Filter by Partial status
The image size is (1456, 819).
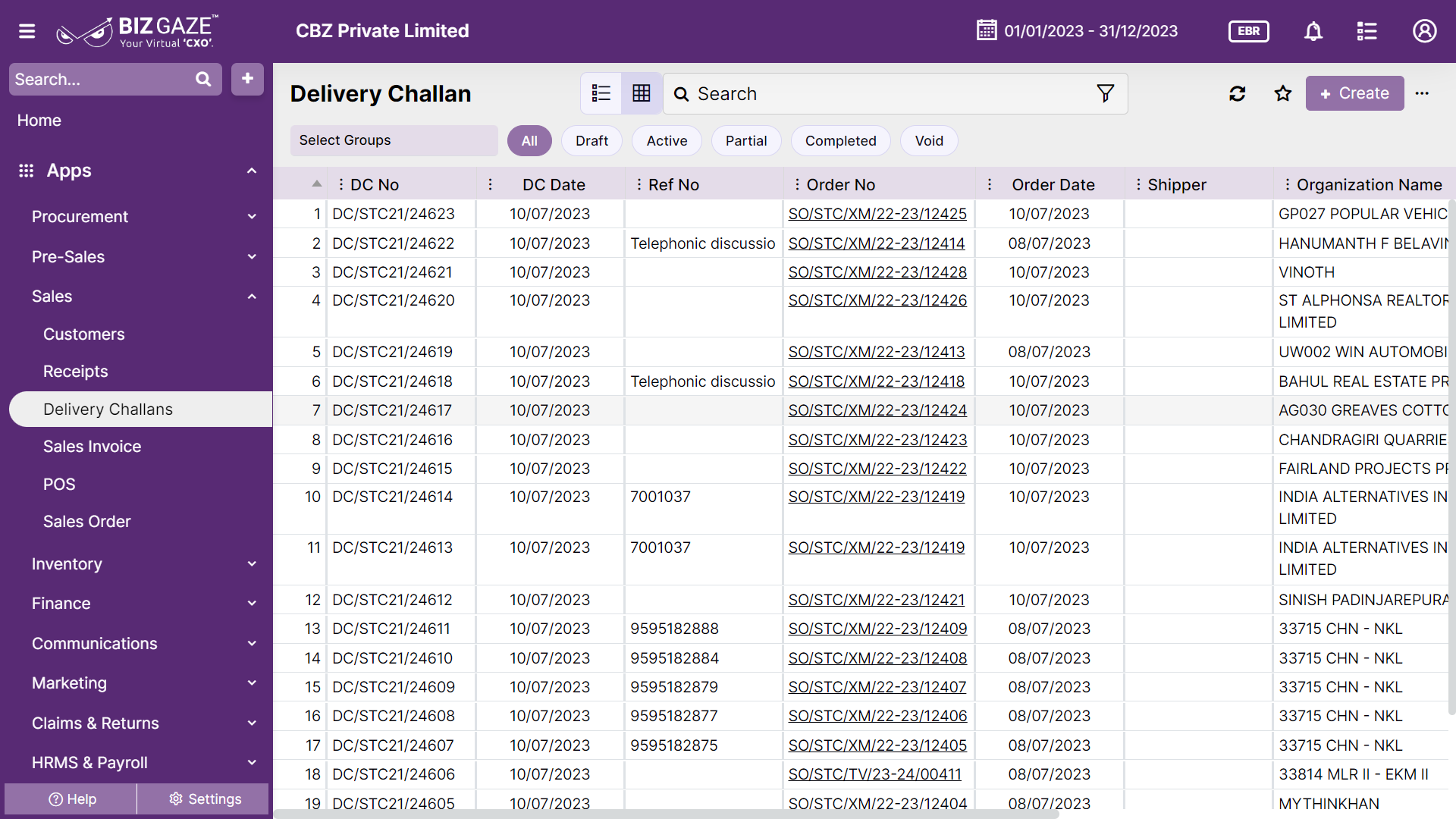(746, 140)
